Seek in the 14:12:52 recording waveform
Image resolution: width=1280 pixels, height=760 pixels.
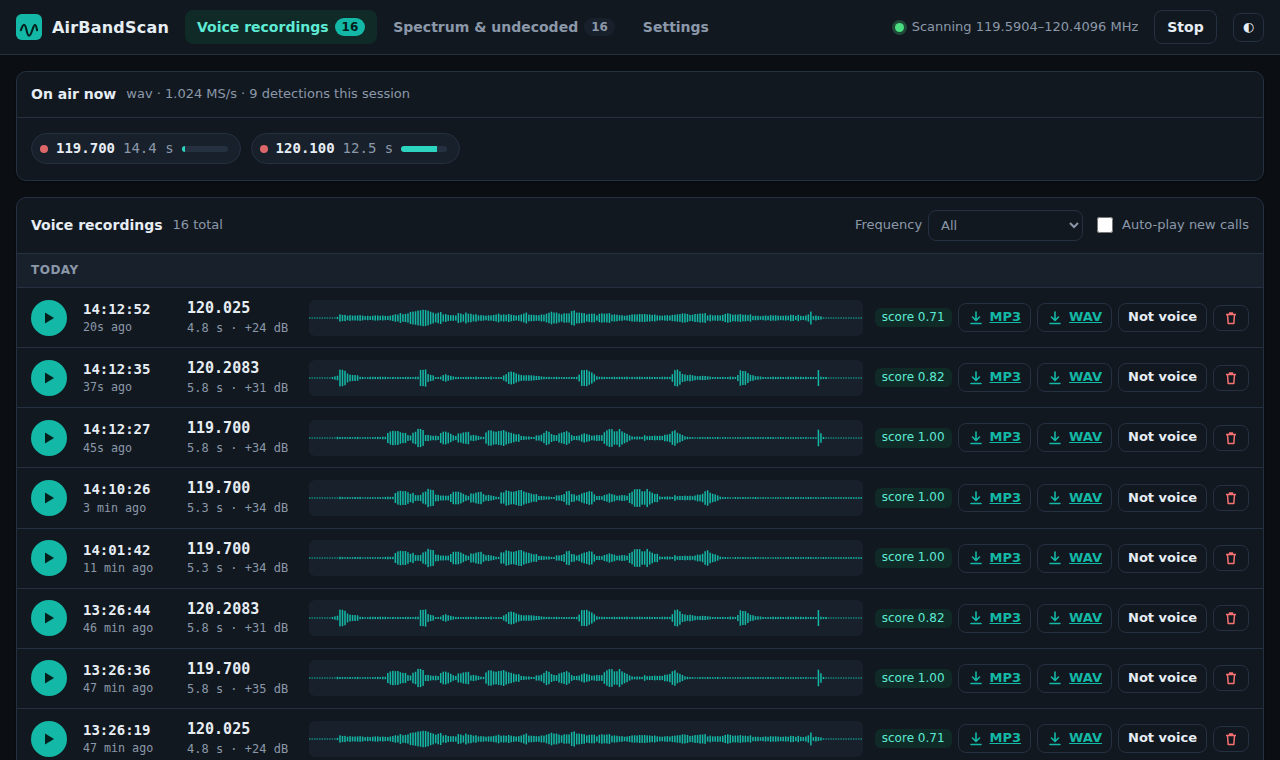[586, 318]
